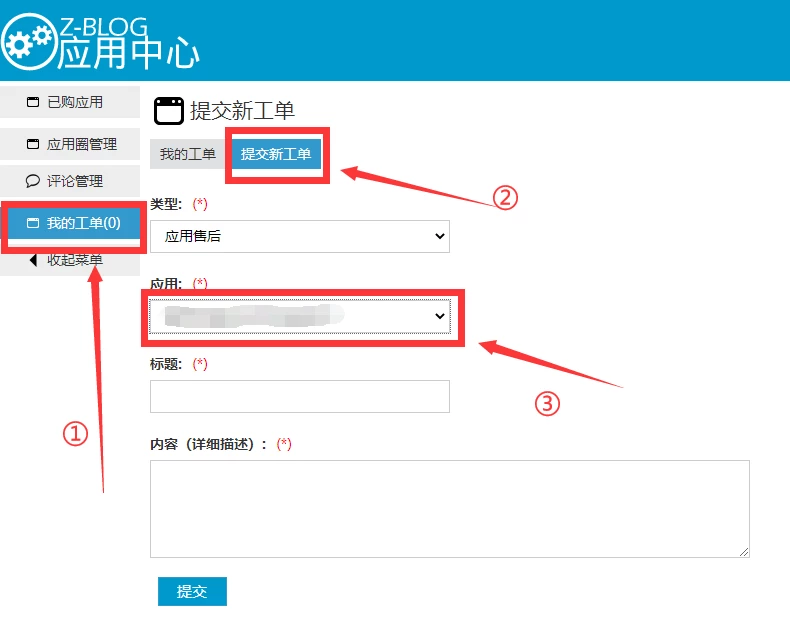790x632 pixels.
Task: Click the arrow of the 类型 select box
Action: point(438,236)
